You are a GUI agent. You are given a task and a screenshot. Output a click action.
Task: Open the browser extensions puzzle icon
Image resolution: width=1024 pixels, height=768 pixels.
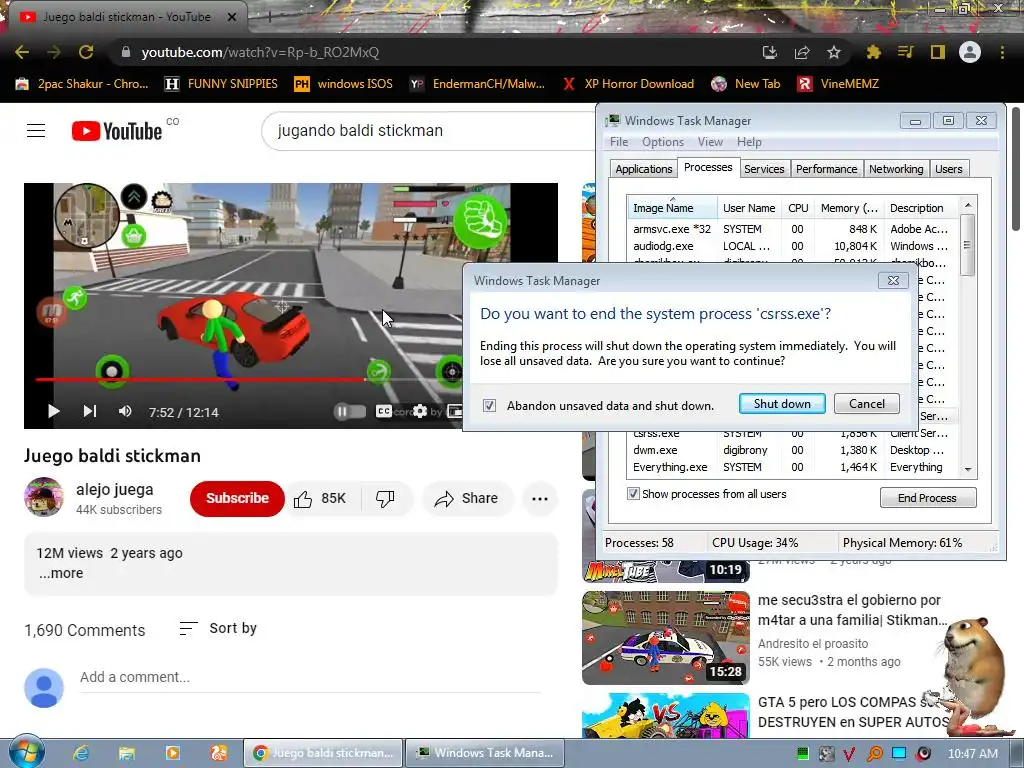[874, 52]
